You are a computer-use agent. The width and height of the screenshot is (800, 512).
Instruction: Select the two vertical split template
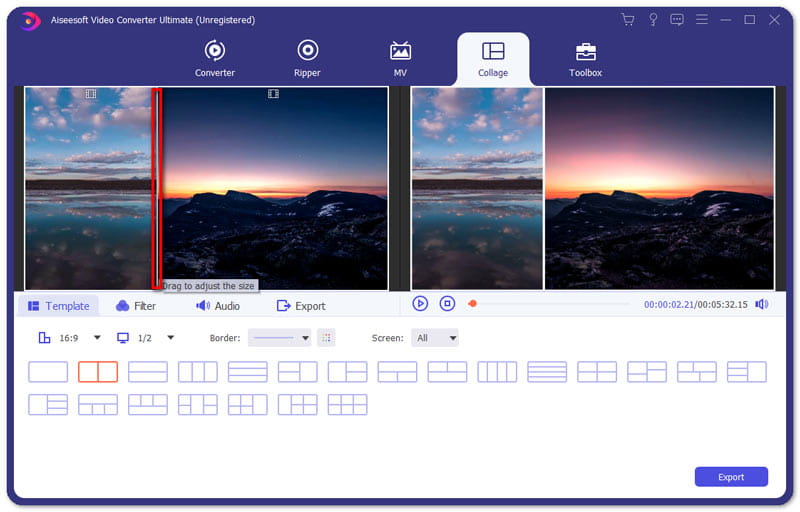pos(98,372)
